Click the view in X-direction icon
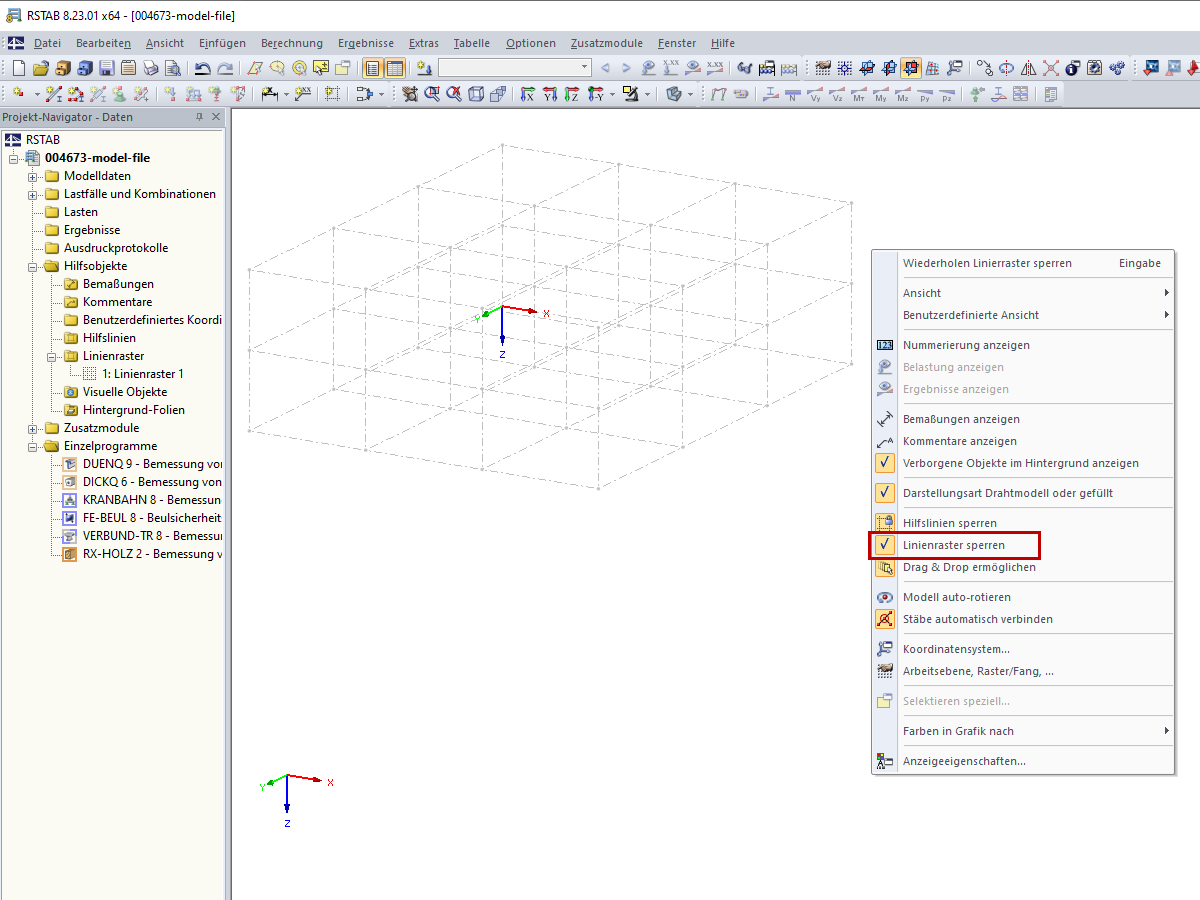The height and width of the screenshot is (900, 1200). [527, 93]
